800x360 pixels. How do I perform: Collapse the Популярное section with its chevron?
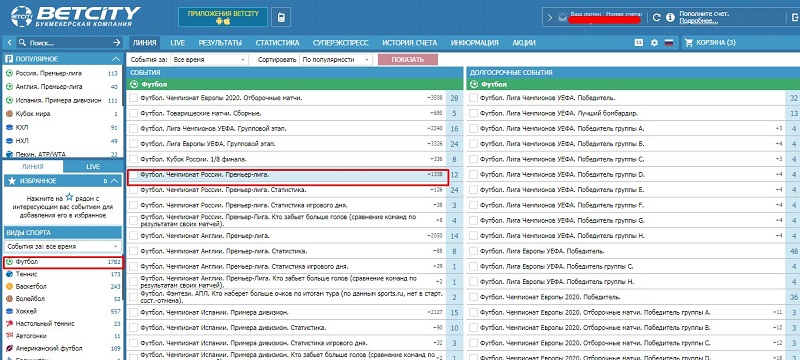(x=115, y=59)
